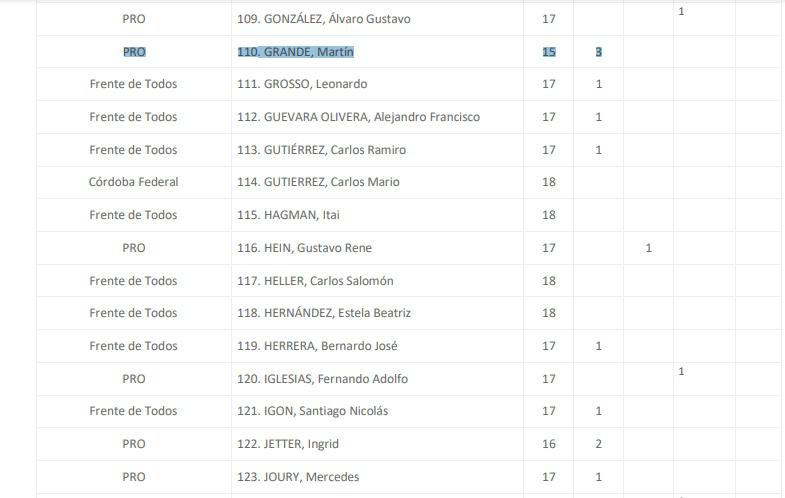Viewport: 785px width, 498px height.
Task: Click on IGLESIAS, Fernando Adolfo
Action: 335,379
